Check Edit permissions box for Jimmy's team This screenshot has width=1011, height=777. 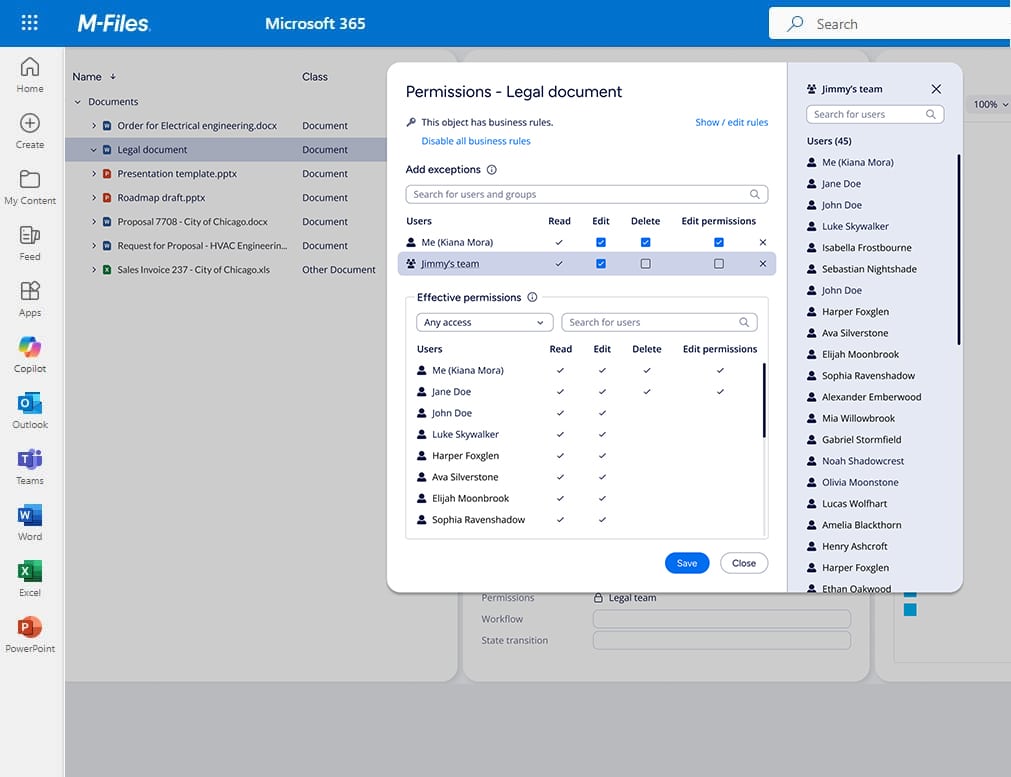click(x=719, y=264)
